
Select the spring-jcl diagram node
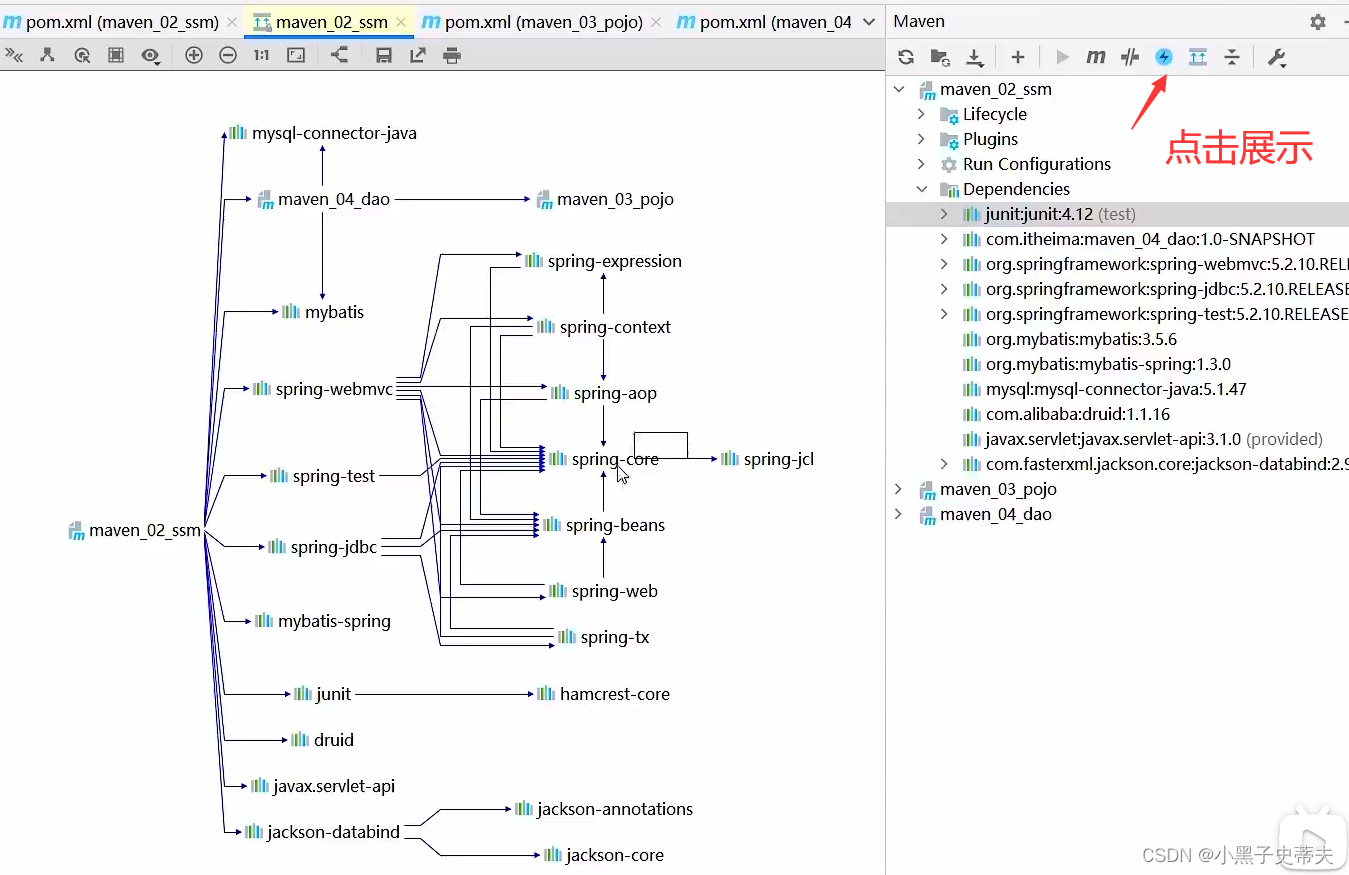tap(767, 459)
